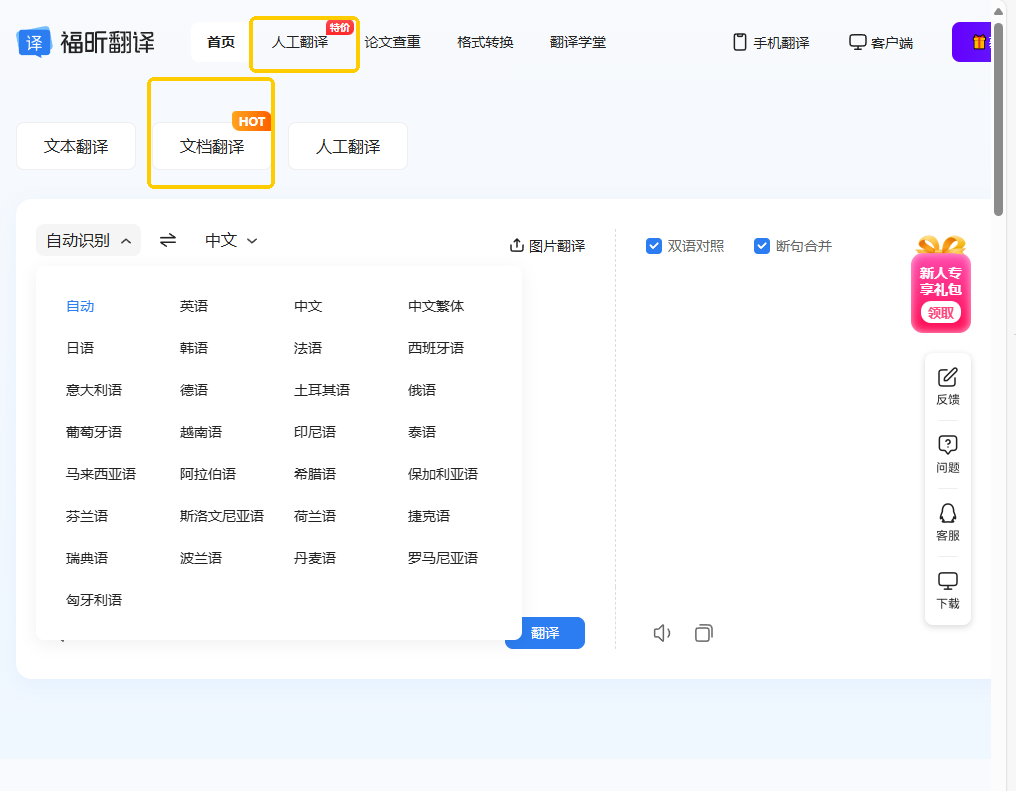Uncheck the 双语对照 checkbox
The image size is (1016, 791).
pyautogui.click(x=655, y=246)
